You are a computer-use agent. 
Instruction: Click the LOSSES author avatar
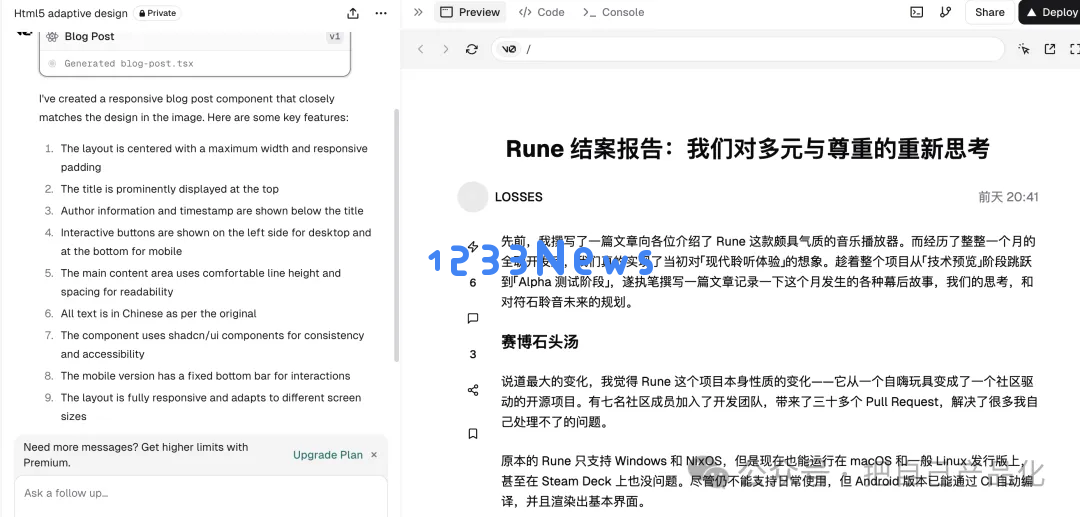(472, 197)
